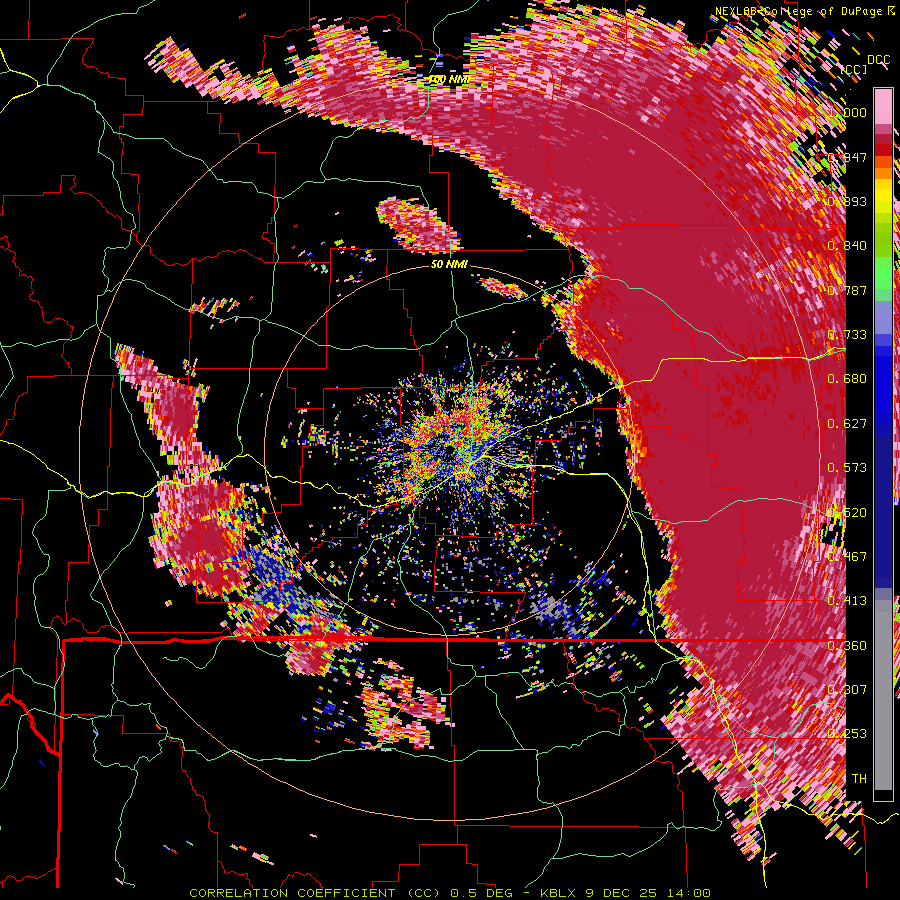
Task: Click the 0.840 scale value
Action: [x=847, y=246]
